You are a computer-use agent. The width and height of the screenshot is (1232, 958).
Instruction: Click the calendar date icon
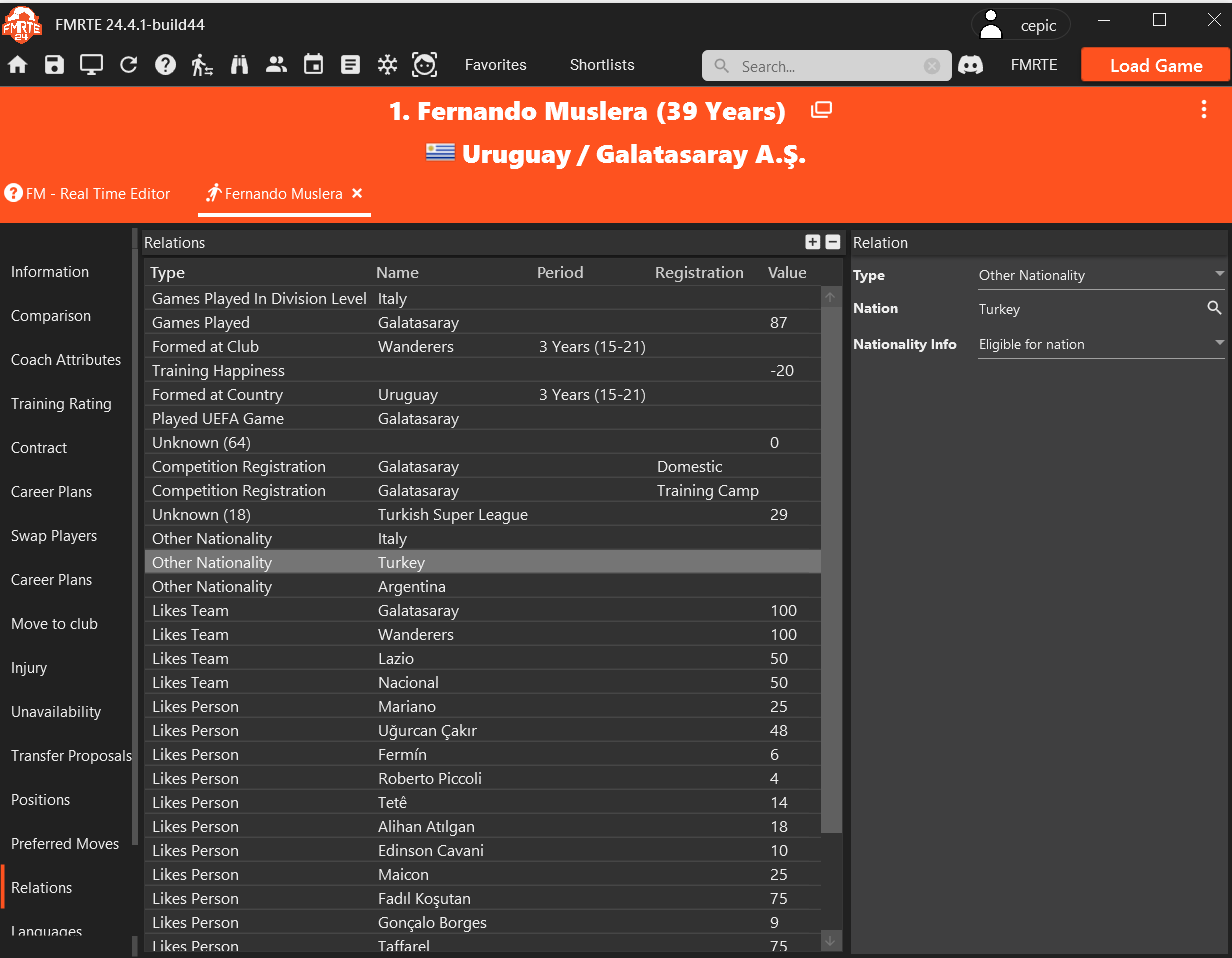coord(313,65)
